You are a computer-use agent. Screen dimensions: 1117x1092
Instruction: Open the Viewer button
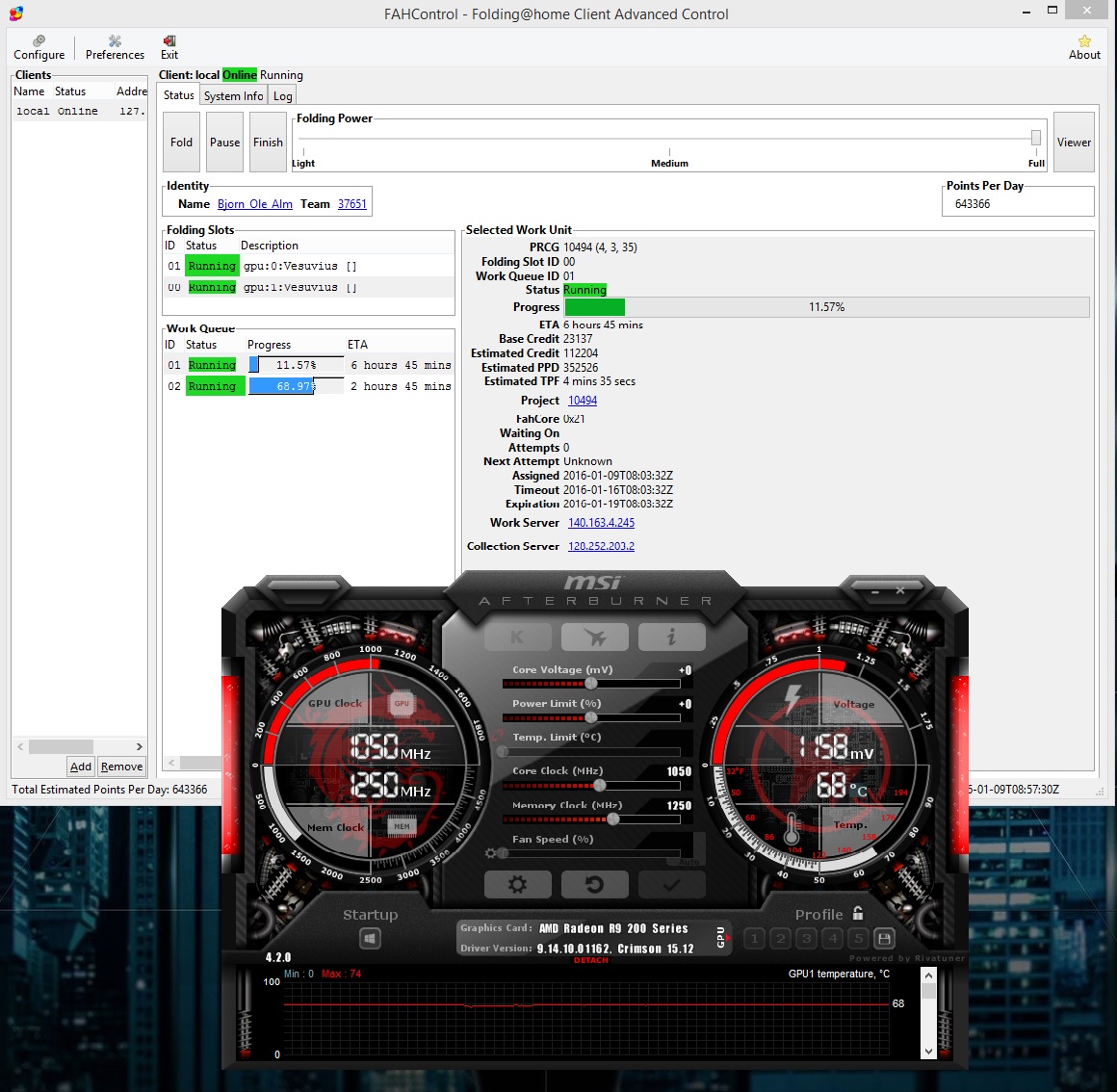point(1074,142)
